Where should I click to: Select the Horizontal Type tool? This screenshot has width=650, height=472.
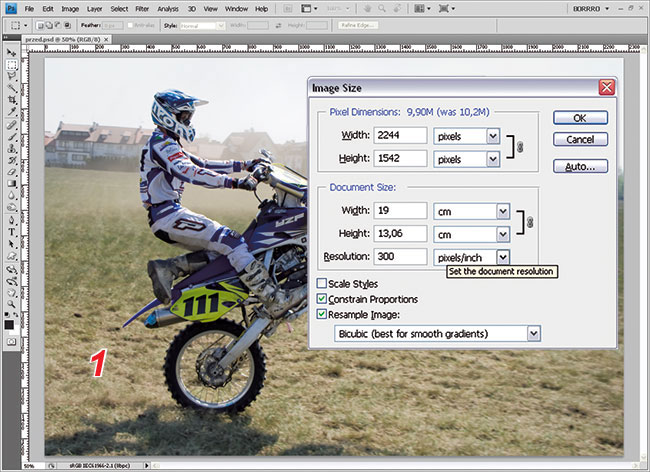[x=11, y=230]
